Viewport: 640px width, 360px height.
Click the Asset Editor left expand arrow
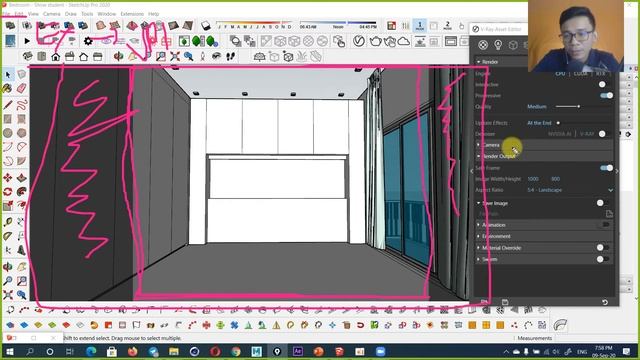pyautogui.click(x=472, y=171)
